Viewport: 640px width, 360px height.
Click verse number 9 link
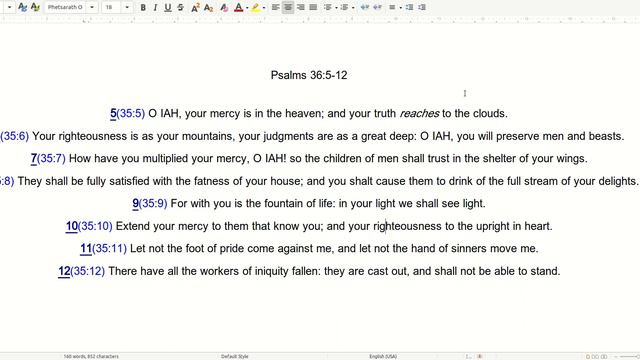tap(136, 203)
